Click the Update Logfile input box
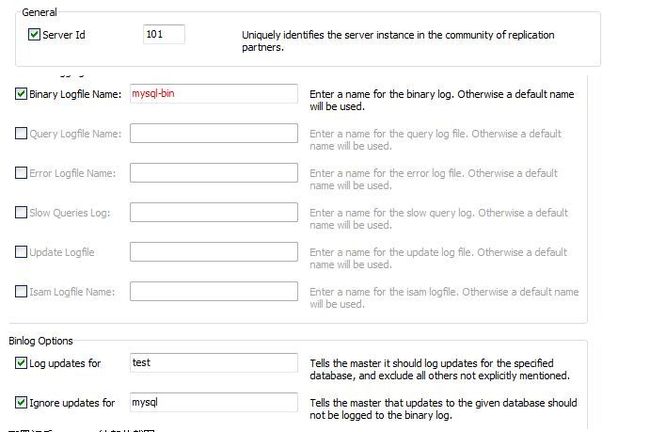The width and height of the screenshot is (650, 432). pyautogui.click(x=213, y=252)
